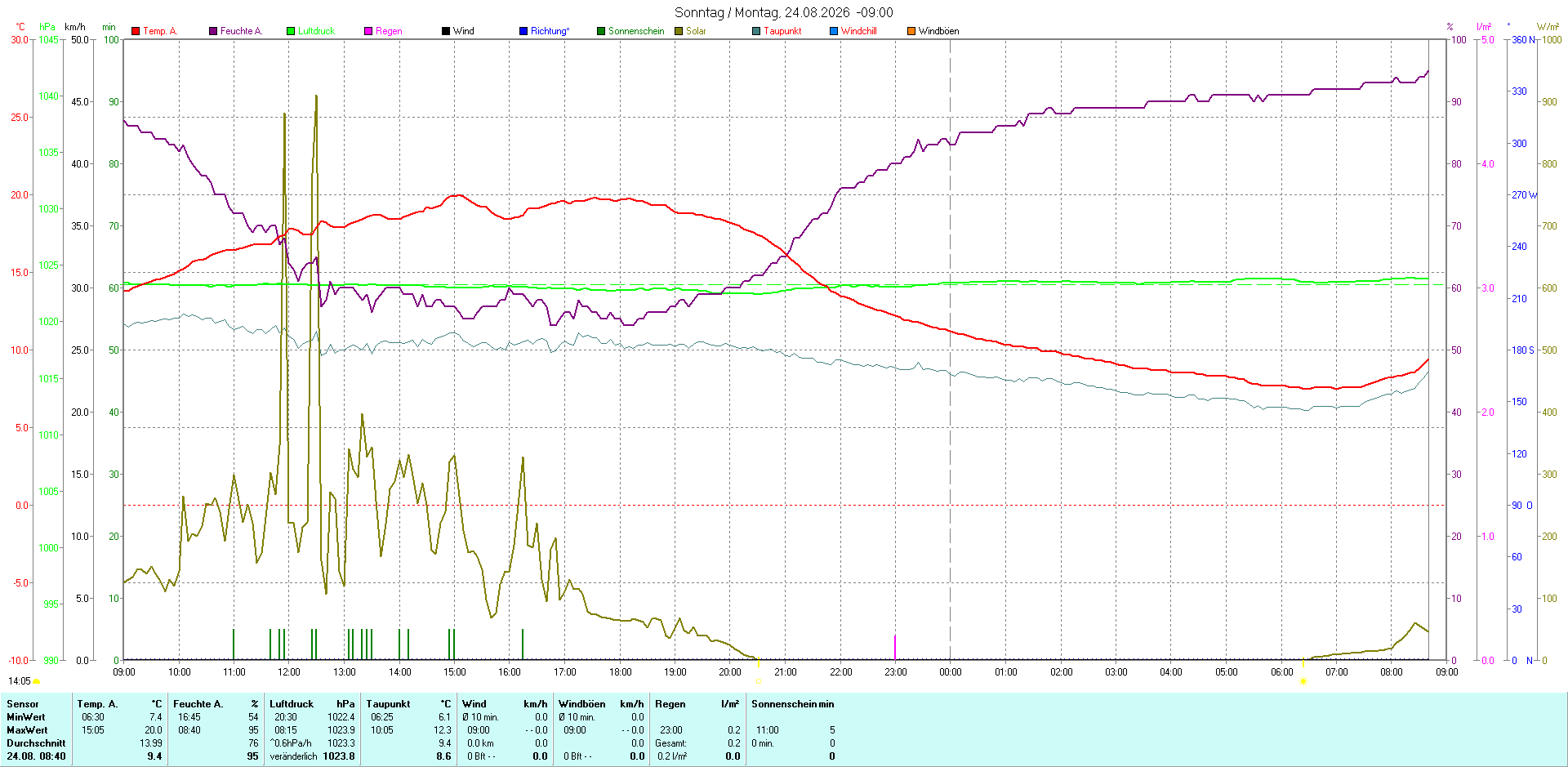The image size is (1568, 767).
Task: Select the maximum temperature time '15:05'
Action: point(93,730)
